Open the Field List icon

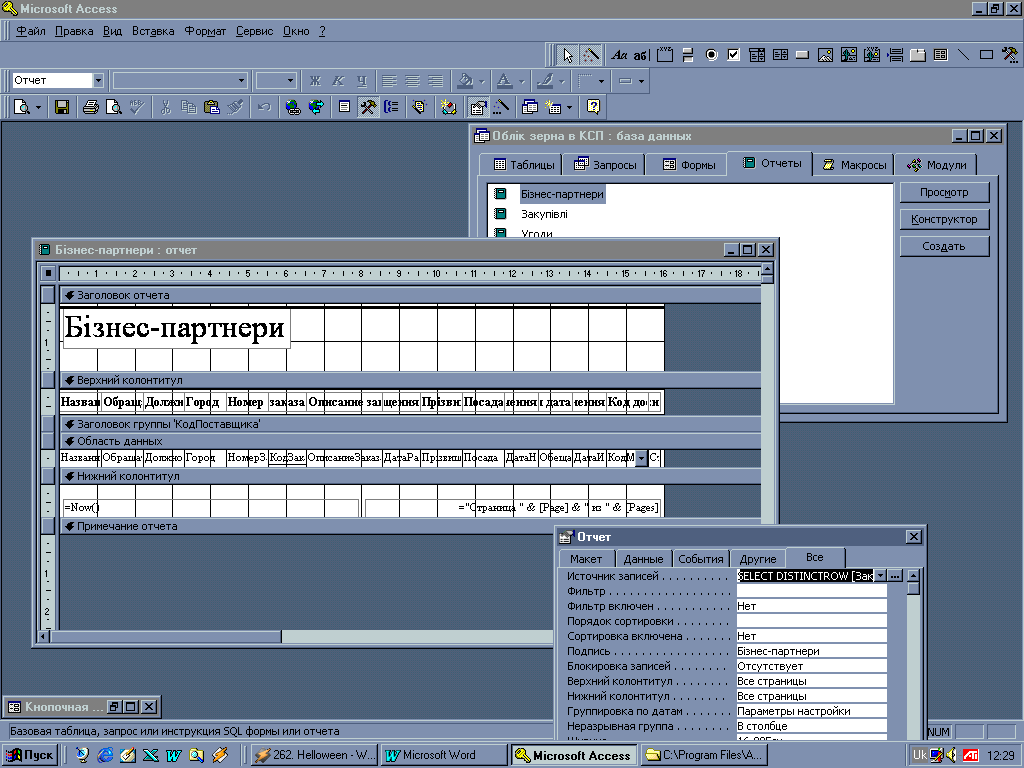tap(344, 107)
